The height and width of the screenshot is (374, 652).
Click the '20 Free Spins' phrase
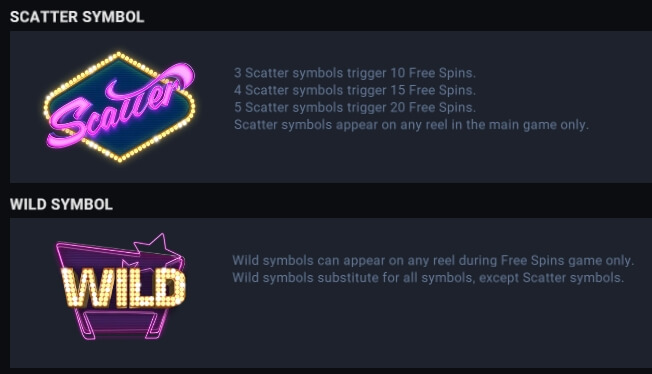[432, 107]
